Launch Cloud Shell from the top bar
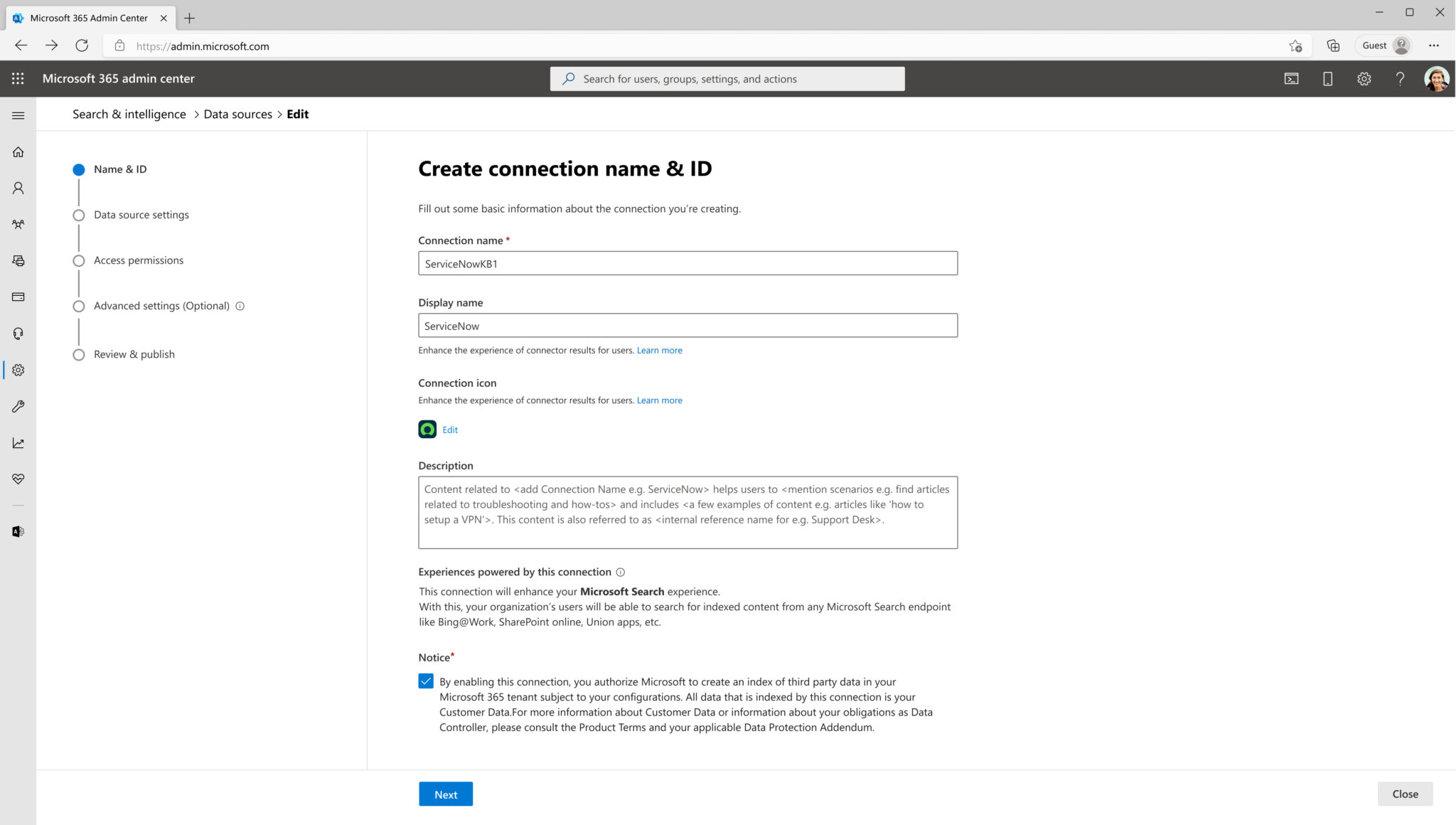 click(1292, 78)
